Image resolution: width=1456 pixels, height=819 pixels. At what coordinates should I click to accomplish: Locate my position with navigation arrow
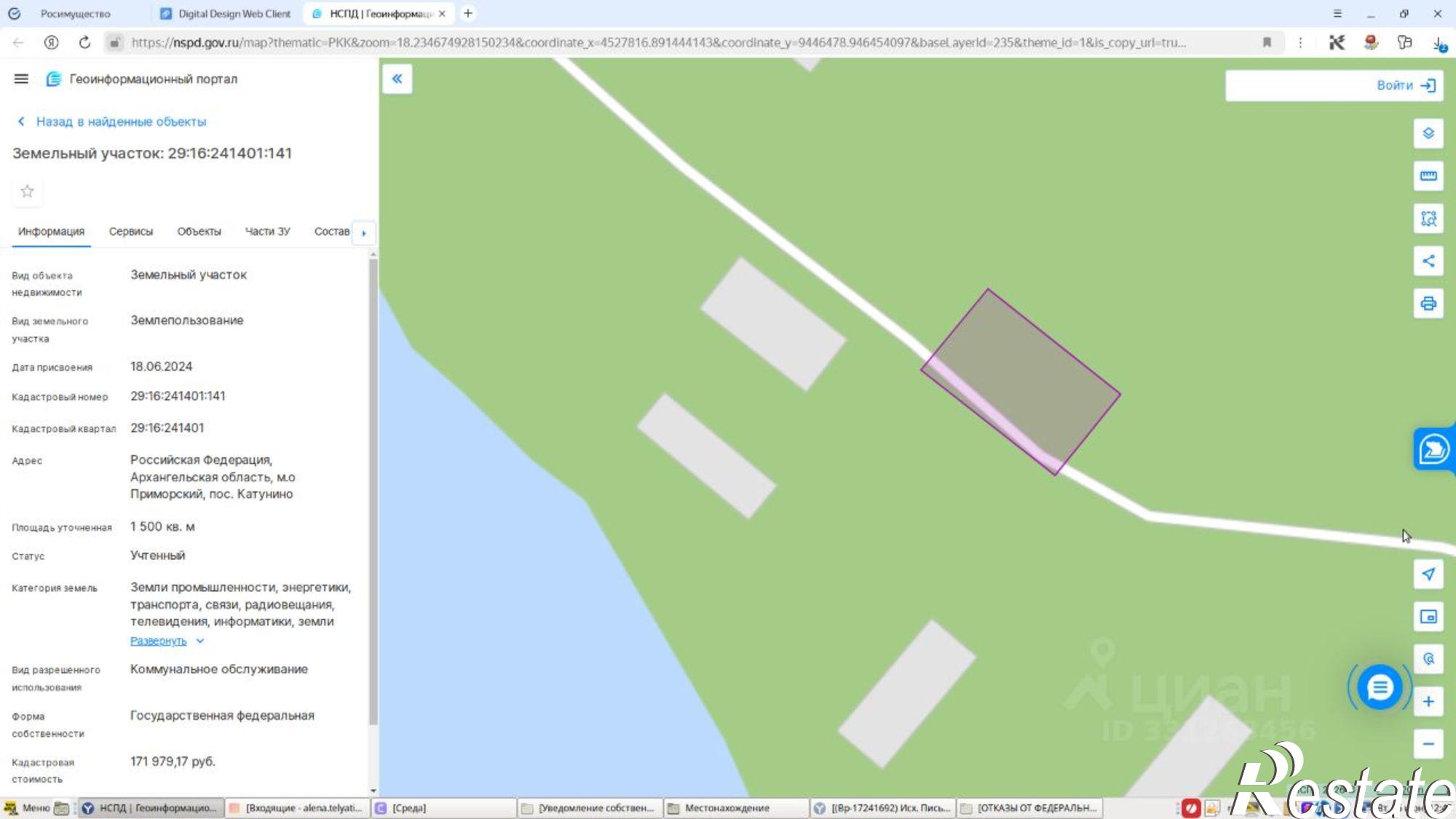coord(1428,574)
